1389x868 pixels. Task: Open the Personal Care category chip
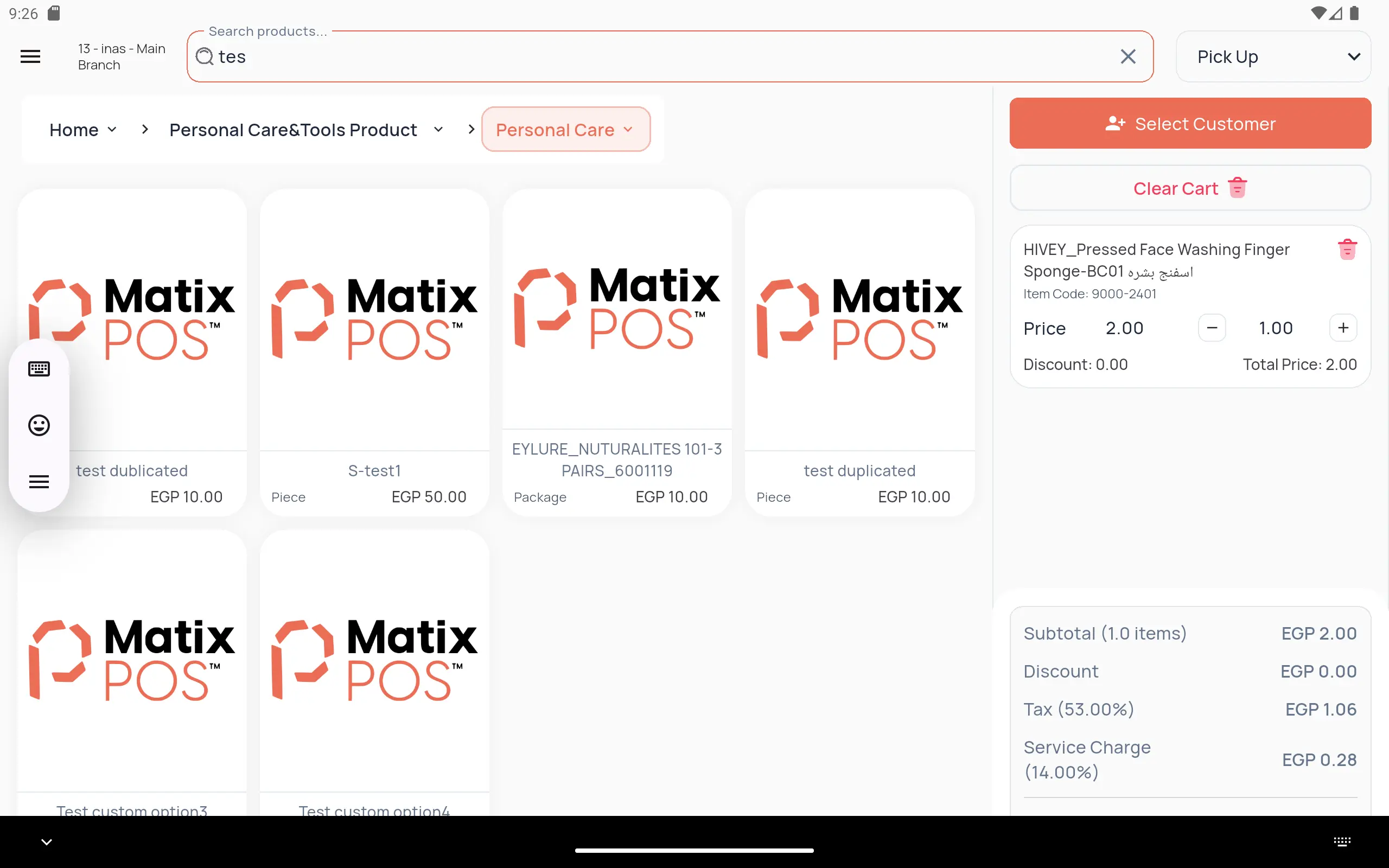[565, 130]
